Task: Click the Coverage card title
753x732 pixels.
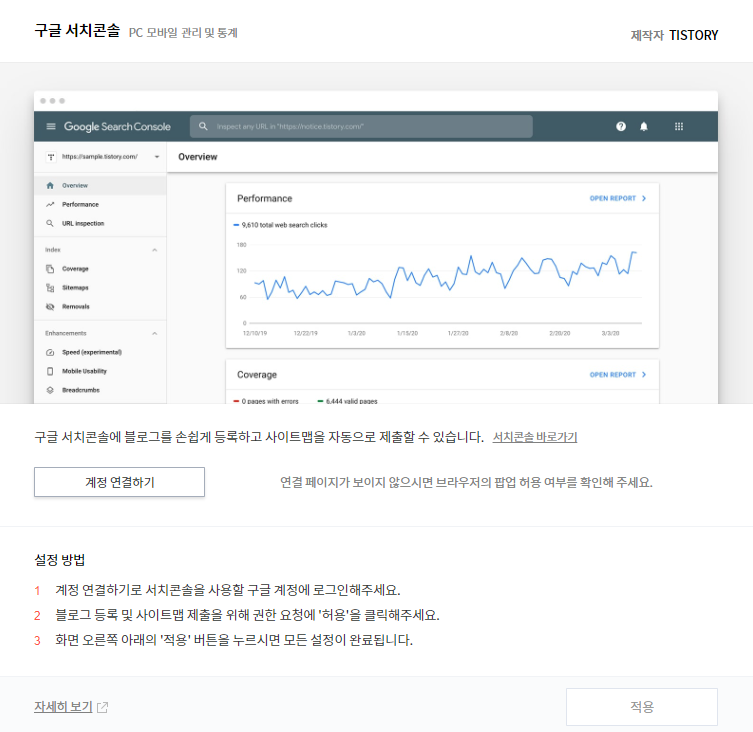Action: [x=257, y=375]
